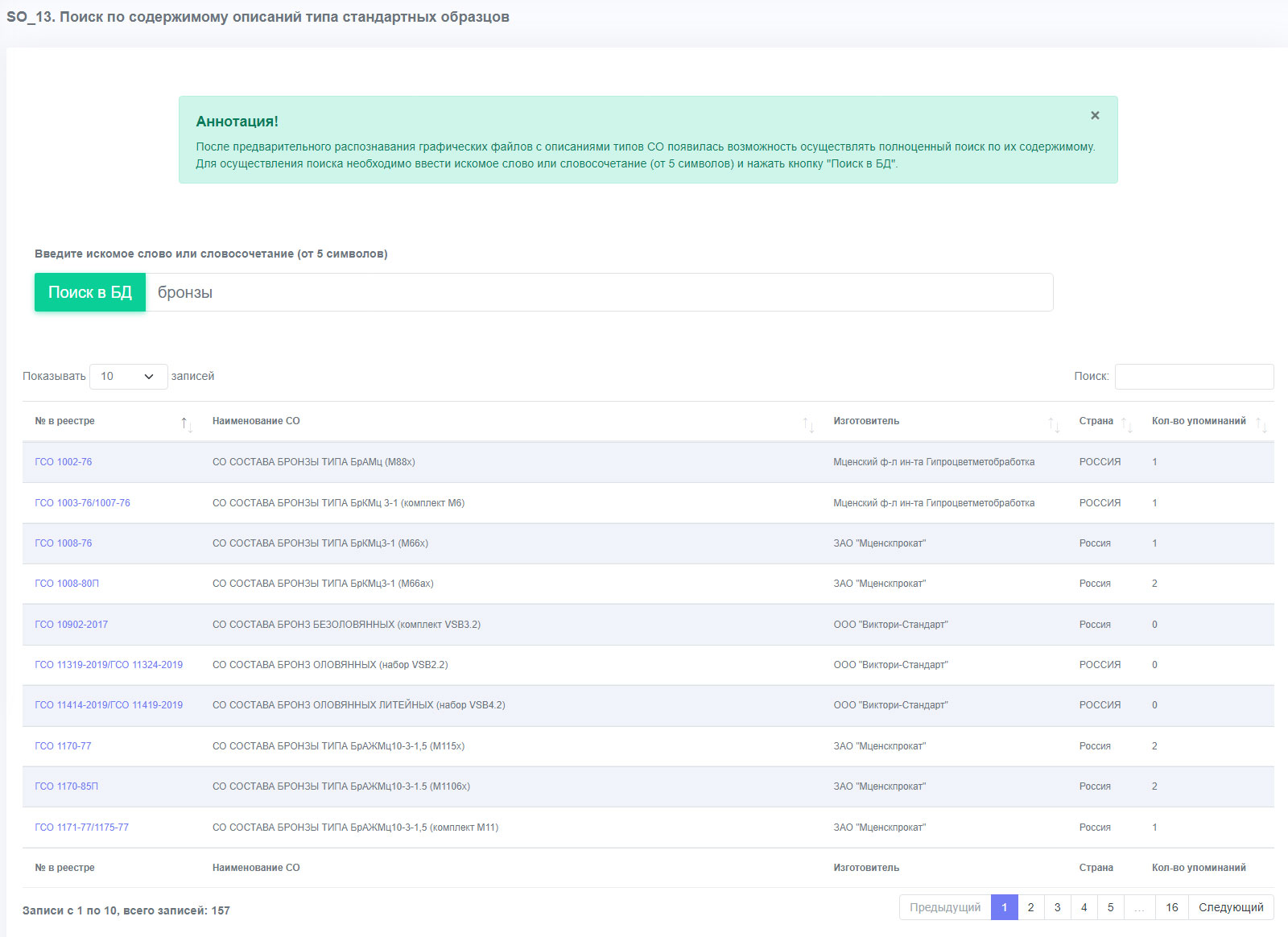This screenshot has height=937, width=1288.
Task: Select cell БрАЖМц10-3-1,5 (комплект М11)
Action: pos(355,828)
